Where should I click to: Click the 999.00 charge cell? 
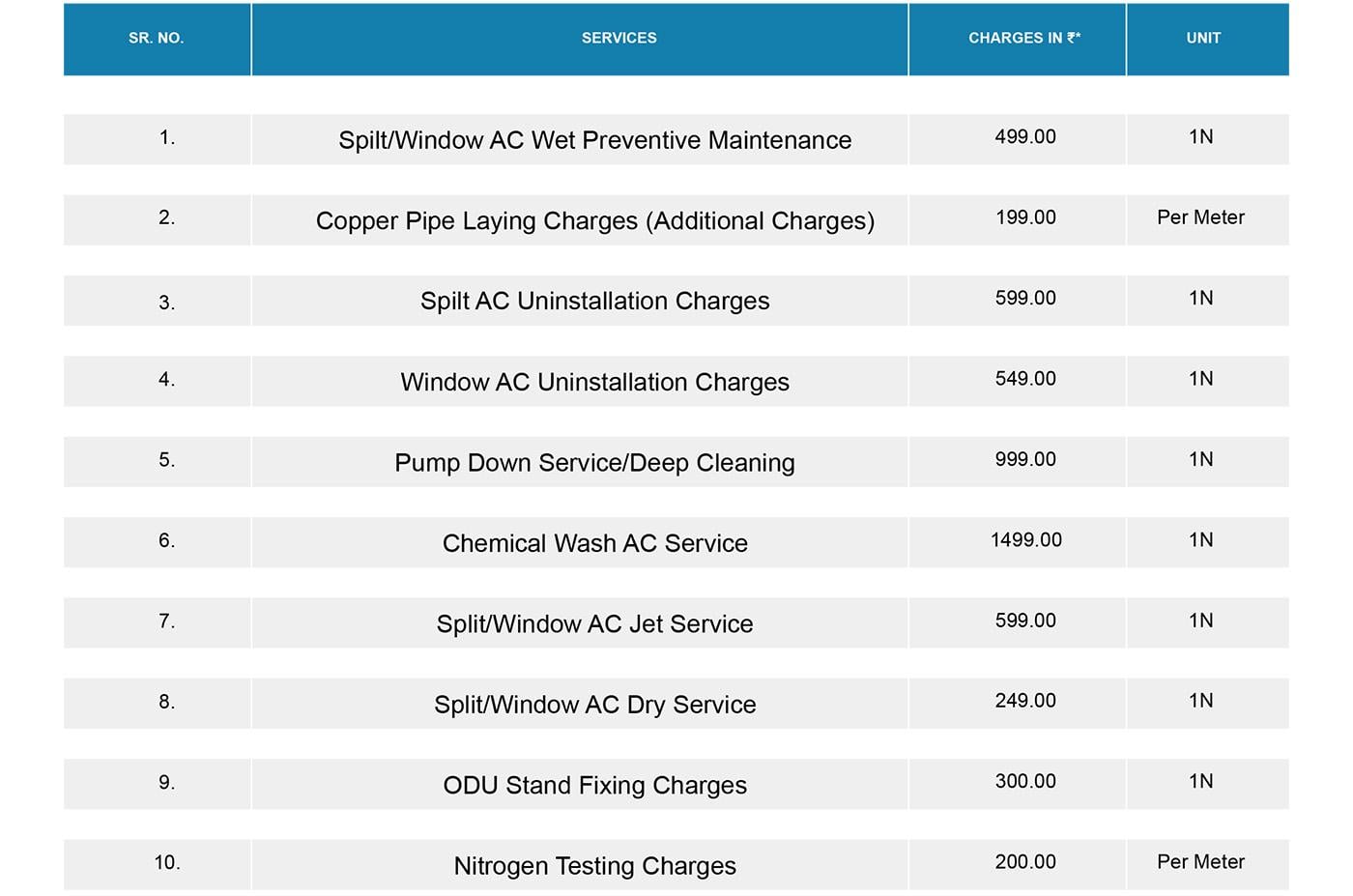click(1025, 460)
